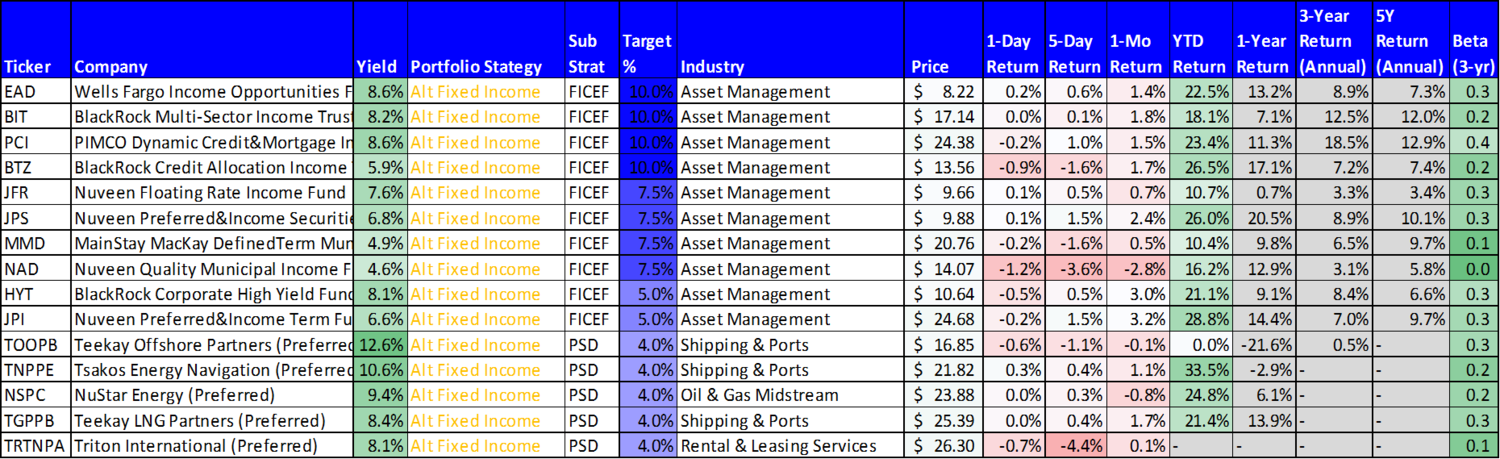Click the -2.8% 1-month return for NAD
The width and height of the screenshot is (1500, 459).
[x=1137, y=269]
